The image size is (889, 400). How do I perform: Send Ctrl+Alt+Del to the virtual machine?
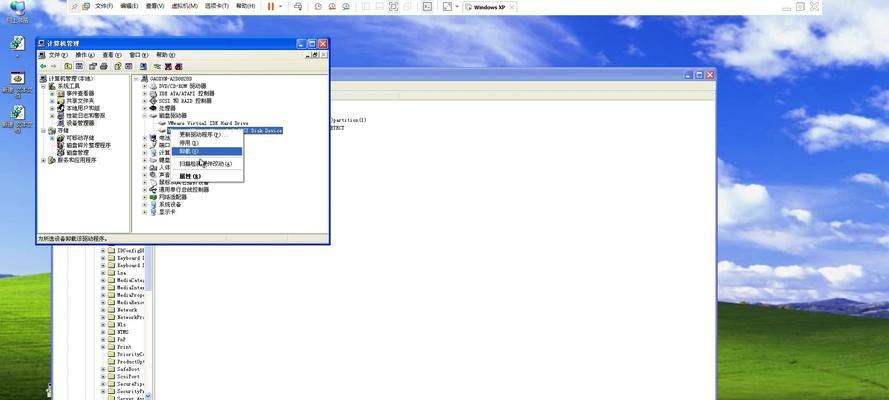pyautogui.click(x=298, y=6)
